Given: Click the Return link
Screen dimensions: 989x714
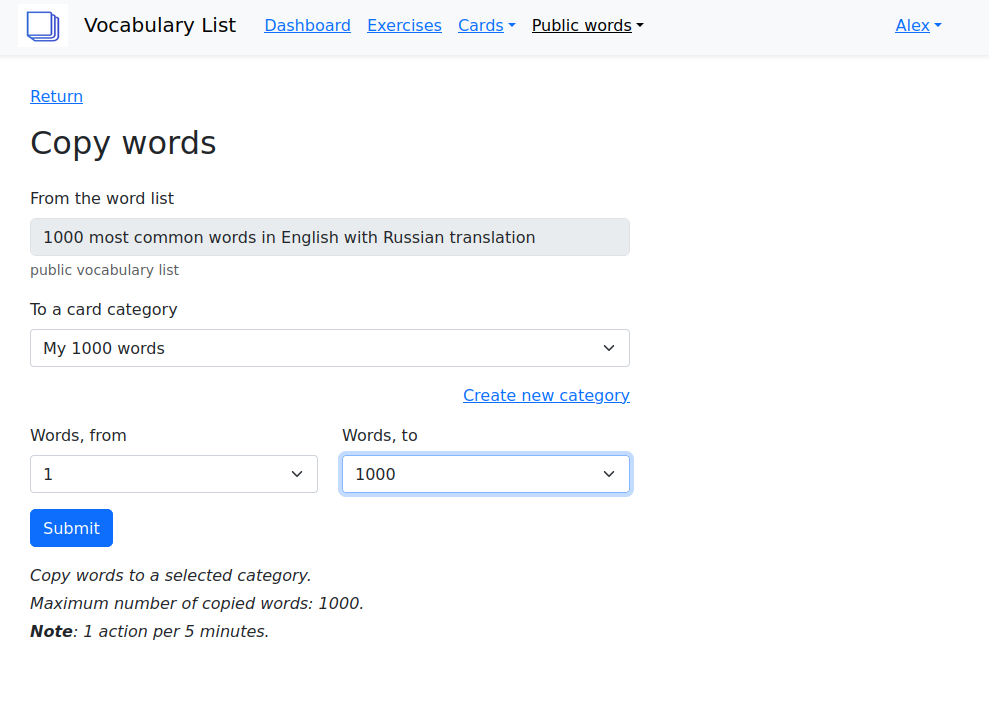Looking at the screenshot, I should point(56,97).
